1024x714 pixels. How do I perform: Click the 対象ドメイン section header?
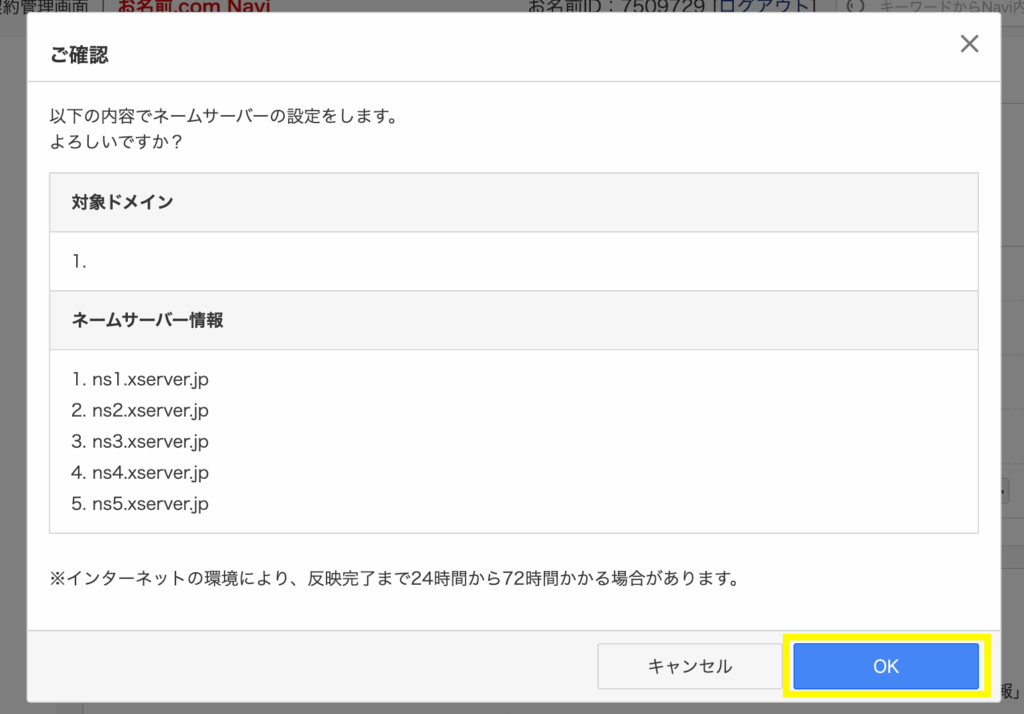122,202
